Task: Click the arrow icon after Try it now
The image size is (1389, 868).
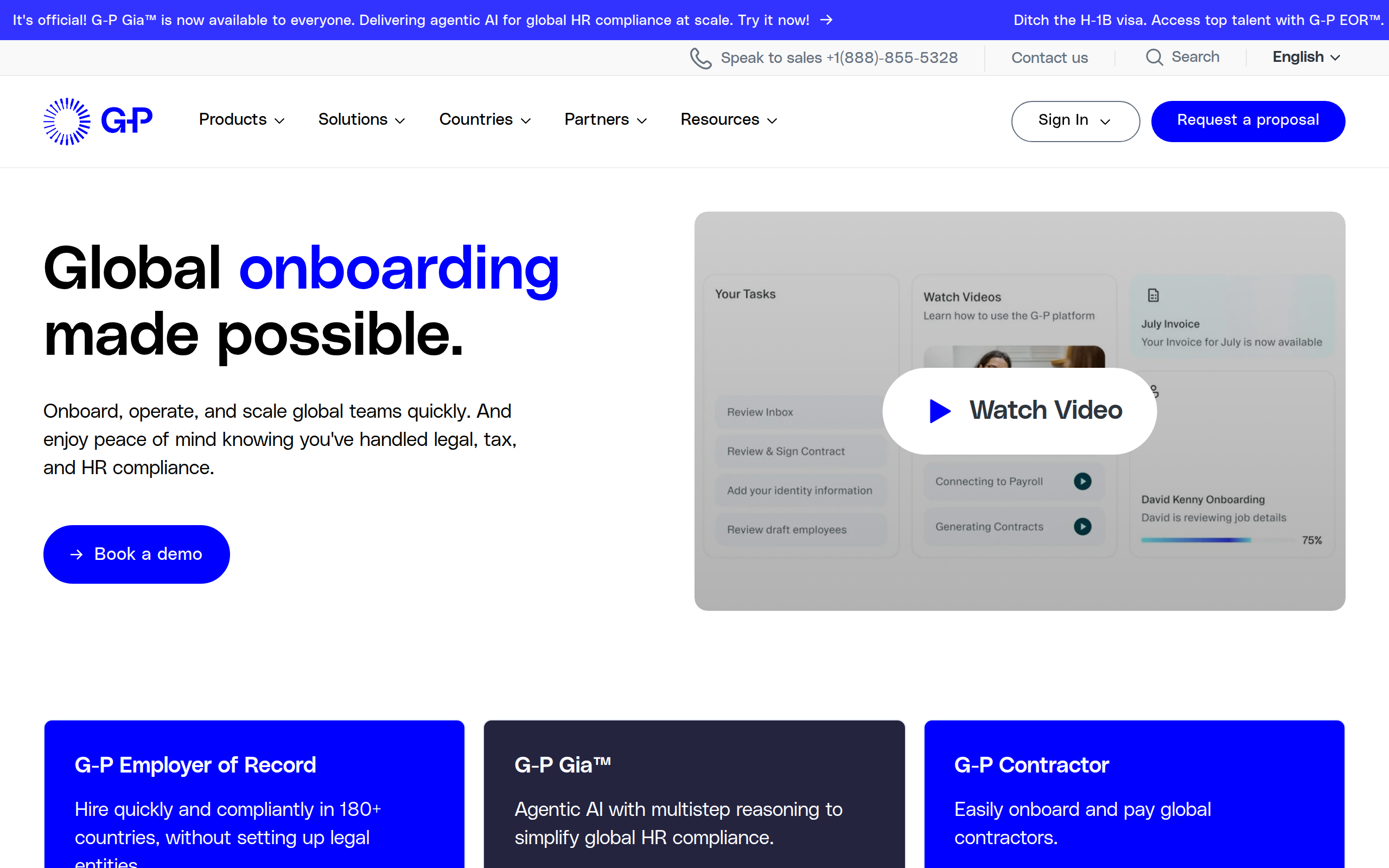Action: coord(826,20)
